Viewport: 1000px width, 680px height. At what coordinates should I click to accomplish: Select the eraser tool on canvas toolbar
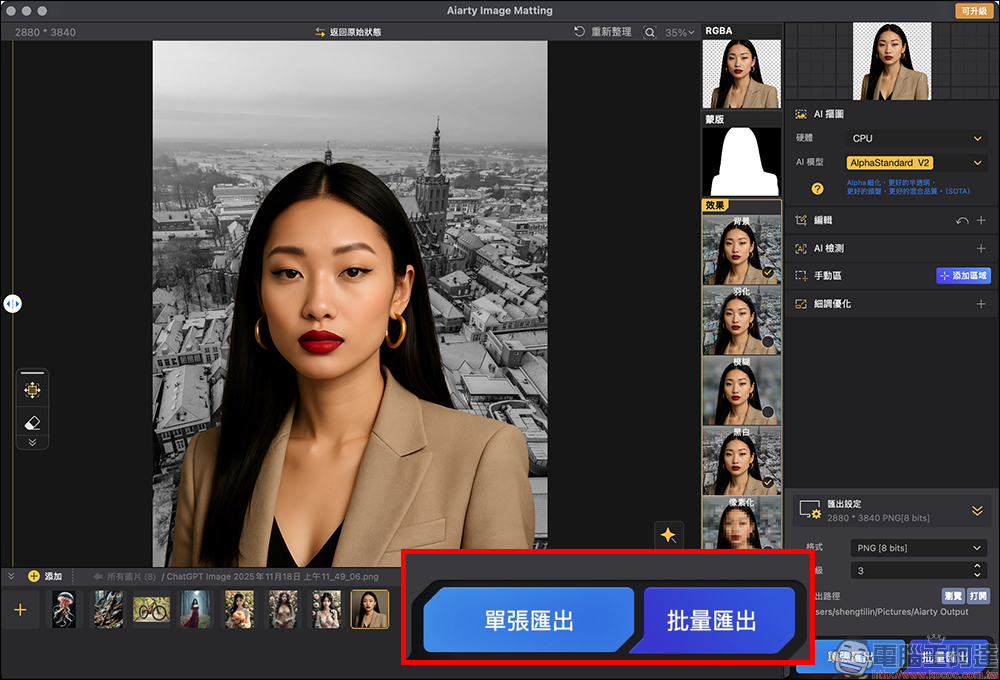[x=33, y=424]
